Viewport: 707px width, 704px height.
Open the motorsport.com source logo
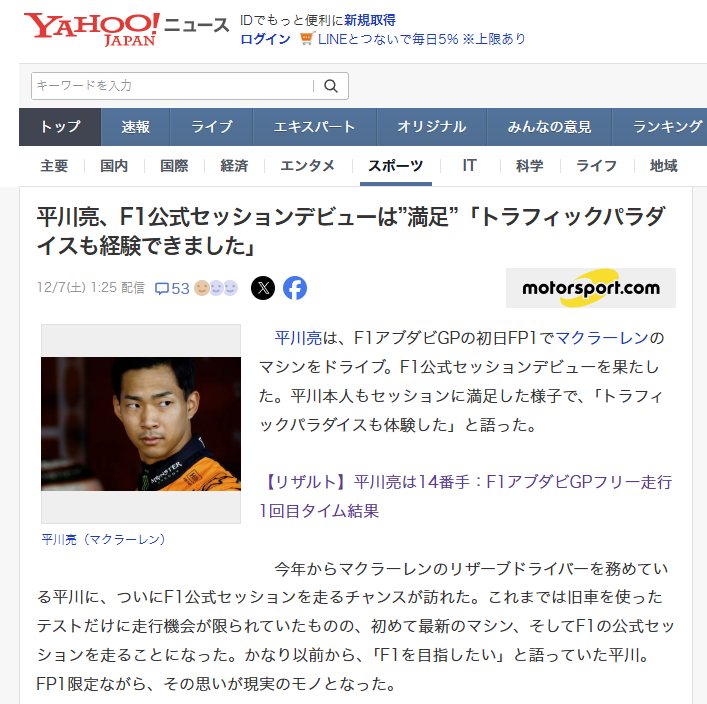(x=591, y=288)
